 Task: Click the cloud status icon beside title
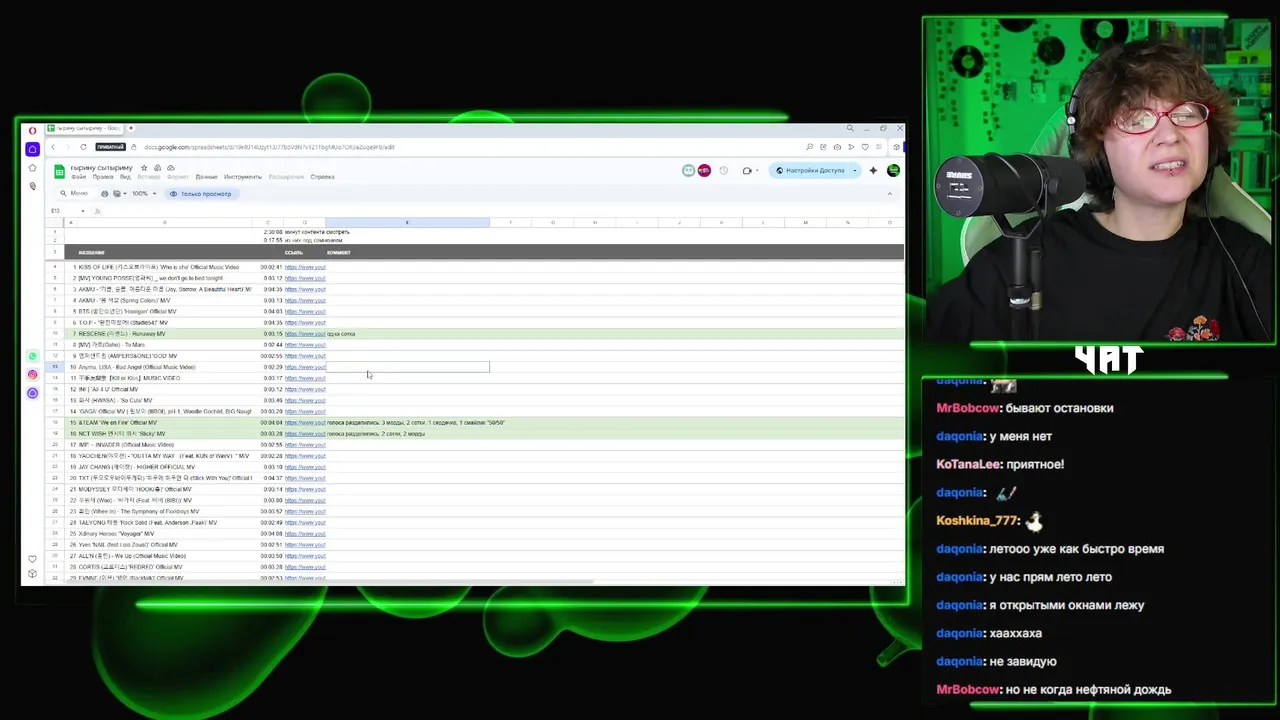coord(171,168)
